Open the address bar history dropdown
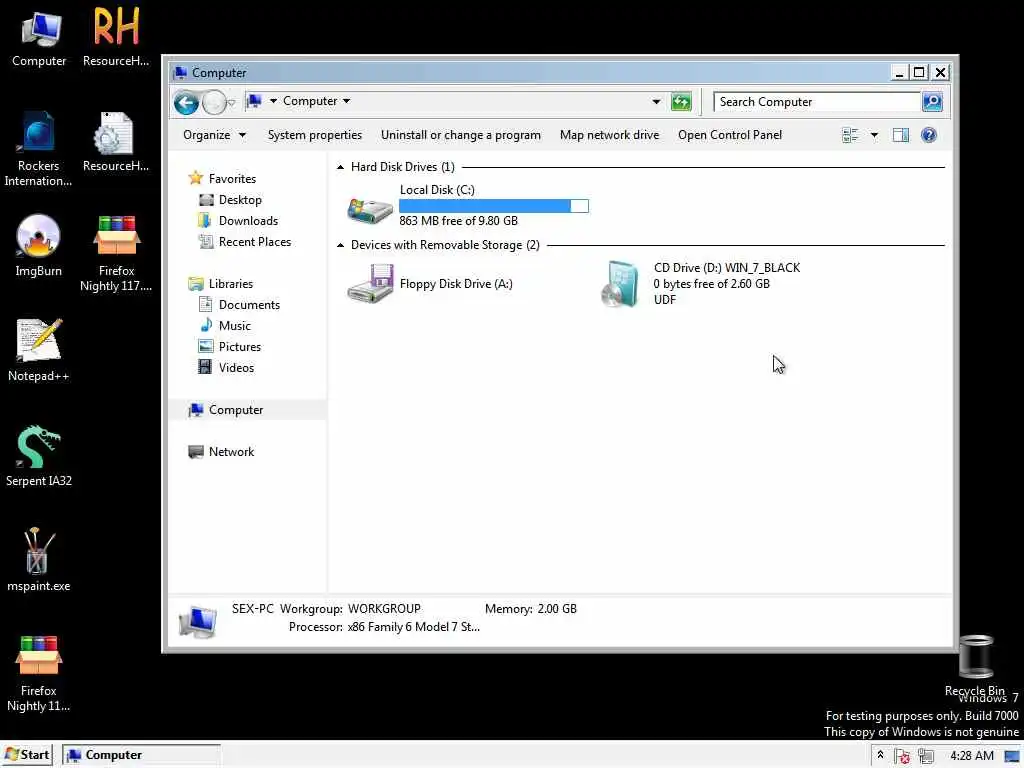The image size is (1024, 768). (x=656, y=102)
